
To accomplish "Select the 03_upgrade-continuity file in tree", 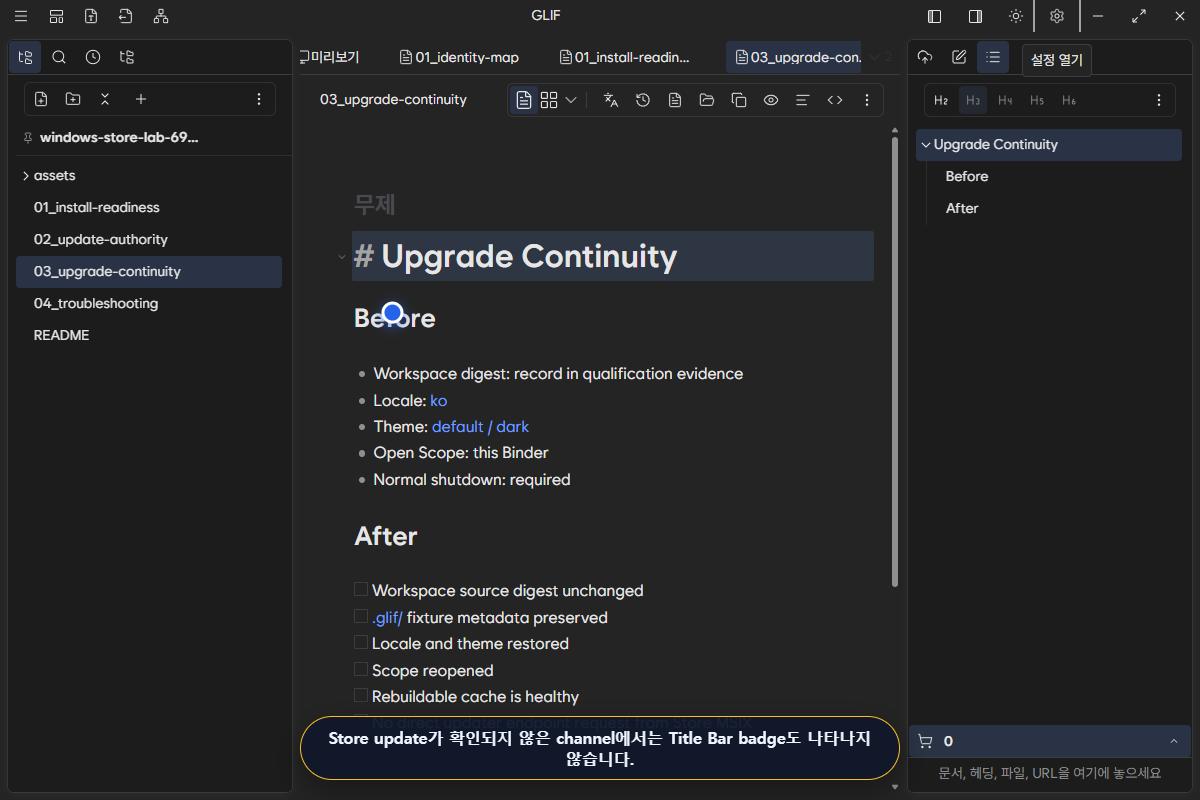I will [x=149, y=271].
